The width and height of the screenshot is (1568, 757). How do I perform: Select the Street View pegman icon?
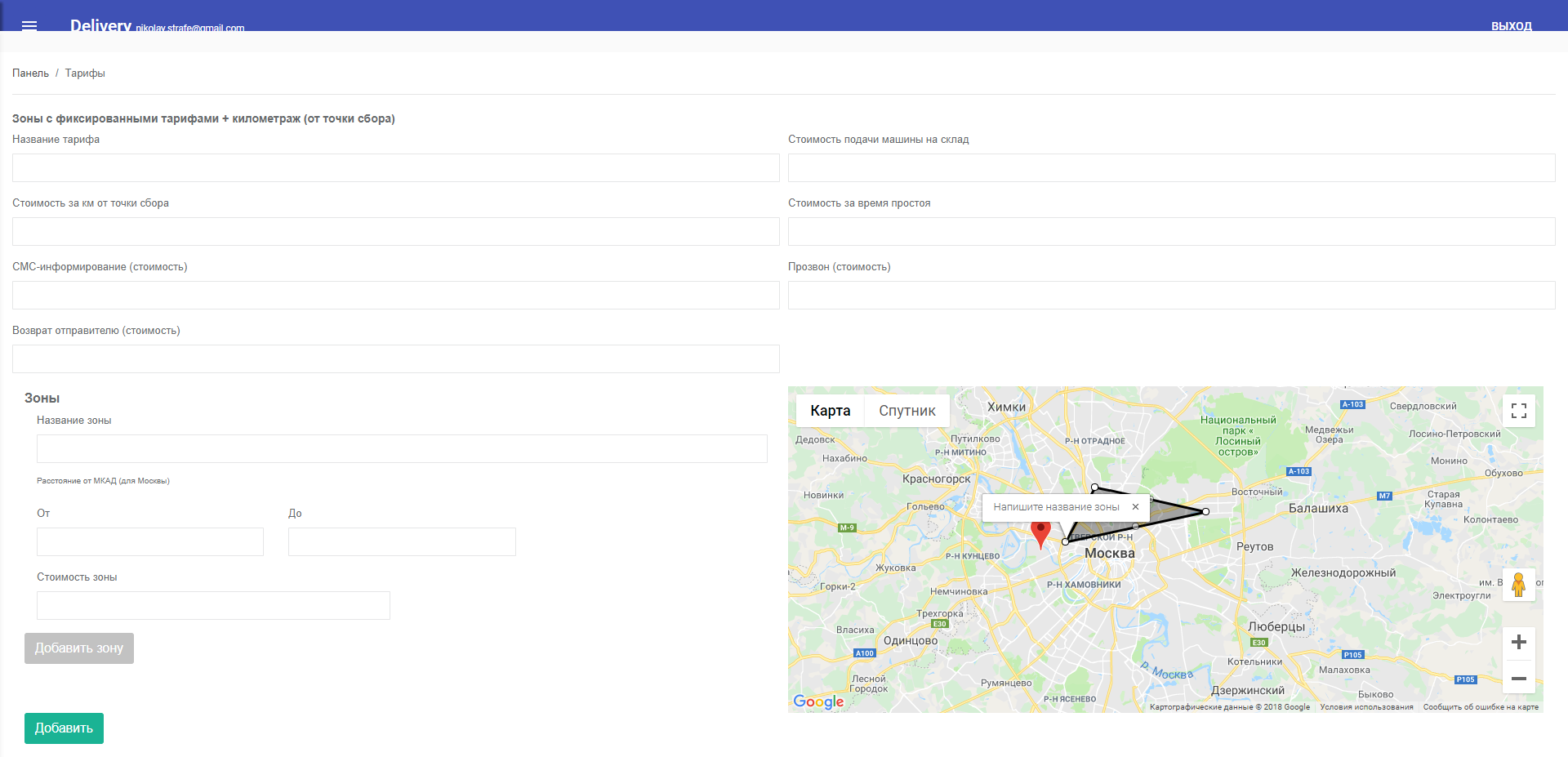tap(1519, 585)
